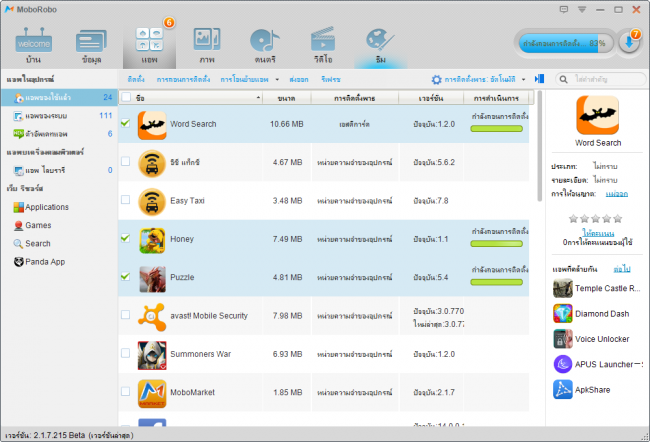Open the data cards tab icon
Screen dimensions: 650x442
[x=91, y=41]
